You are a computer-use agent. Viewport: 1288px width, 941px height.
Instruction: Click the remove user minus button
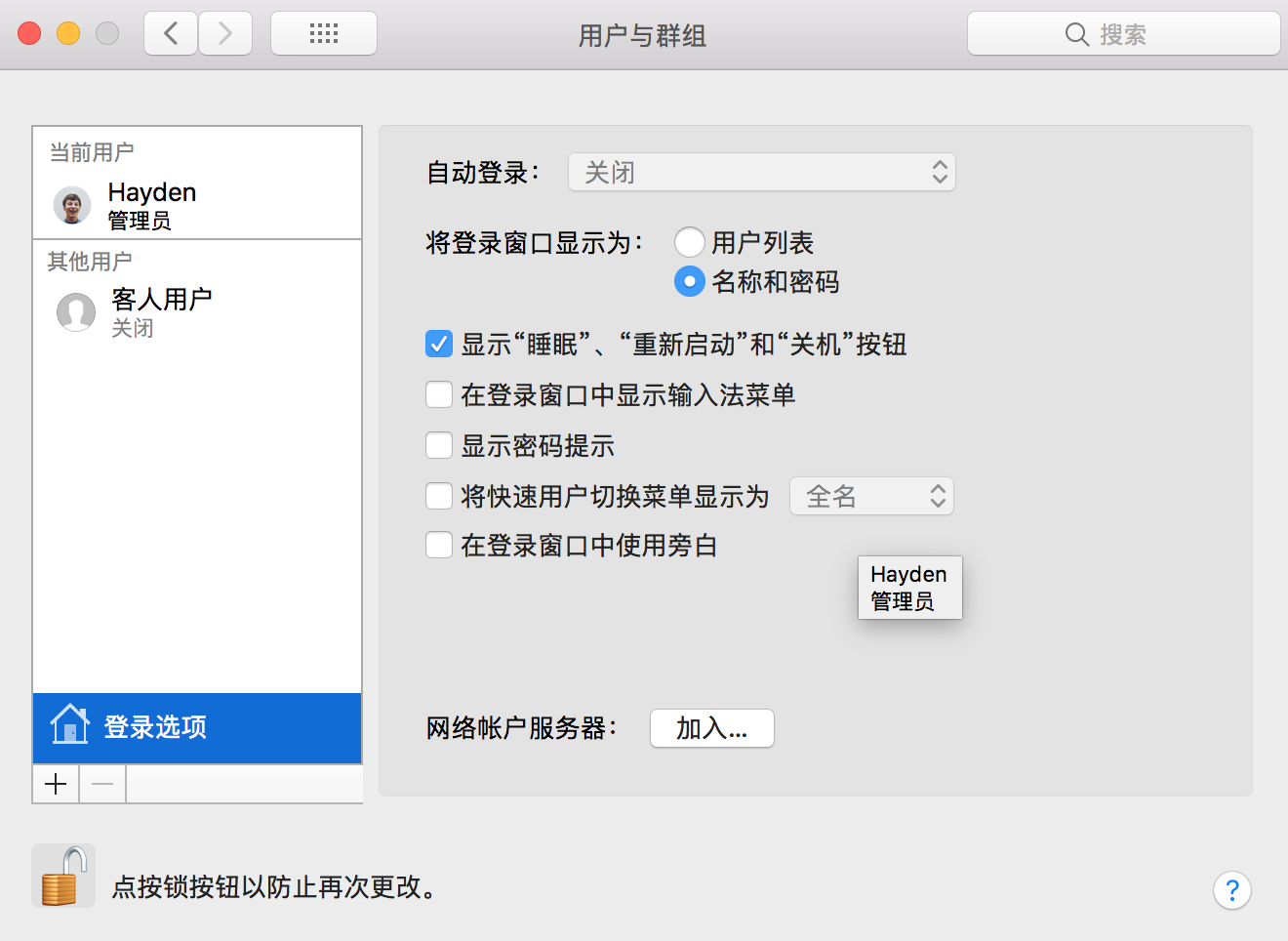102,784
